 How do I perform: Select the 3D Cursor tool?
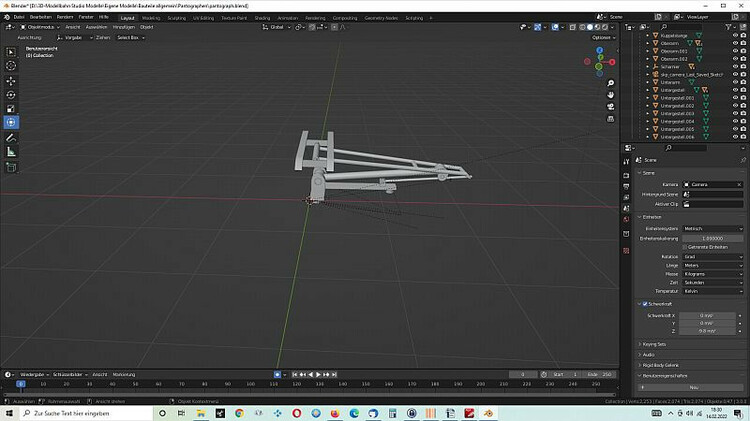(11, 65)
